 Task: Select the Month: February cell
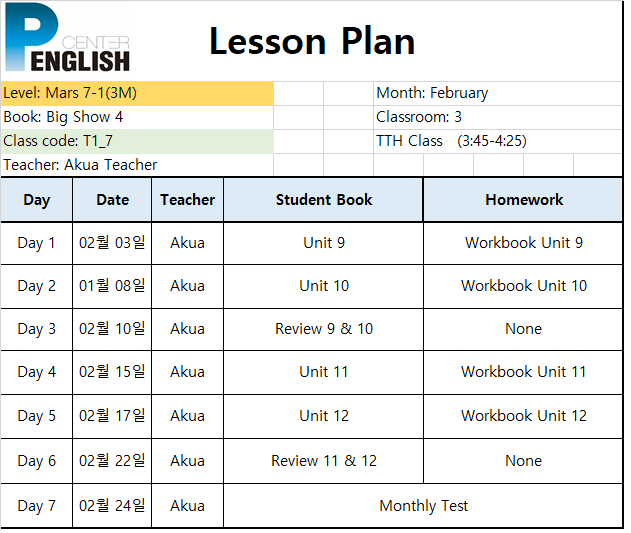(x=498, y=93)
